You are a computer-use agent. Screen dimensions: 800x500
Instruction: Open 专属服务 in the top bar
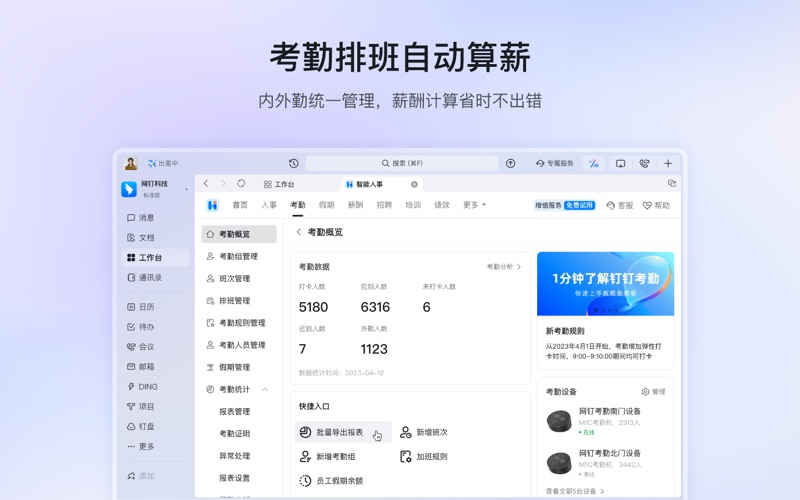coord(555,163)
